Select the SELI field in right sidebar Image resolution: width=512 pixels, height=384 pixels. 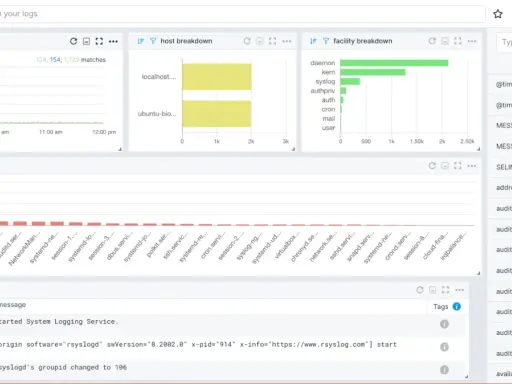pyautogui.click(x=504, y=167)
